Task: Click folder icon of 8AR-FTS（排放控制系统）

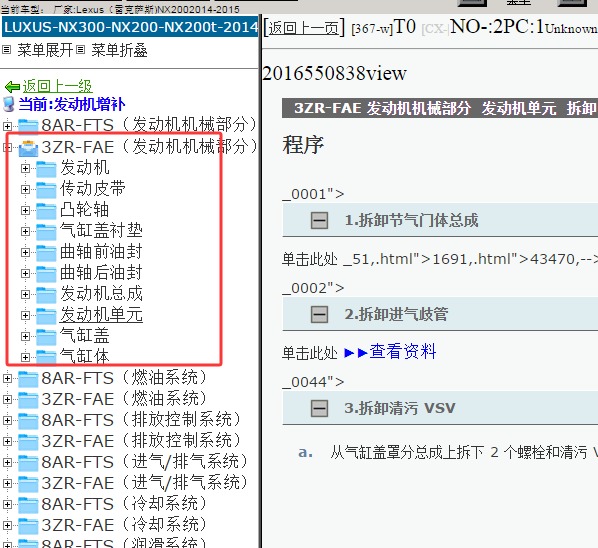Action: click(28, 421)
